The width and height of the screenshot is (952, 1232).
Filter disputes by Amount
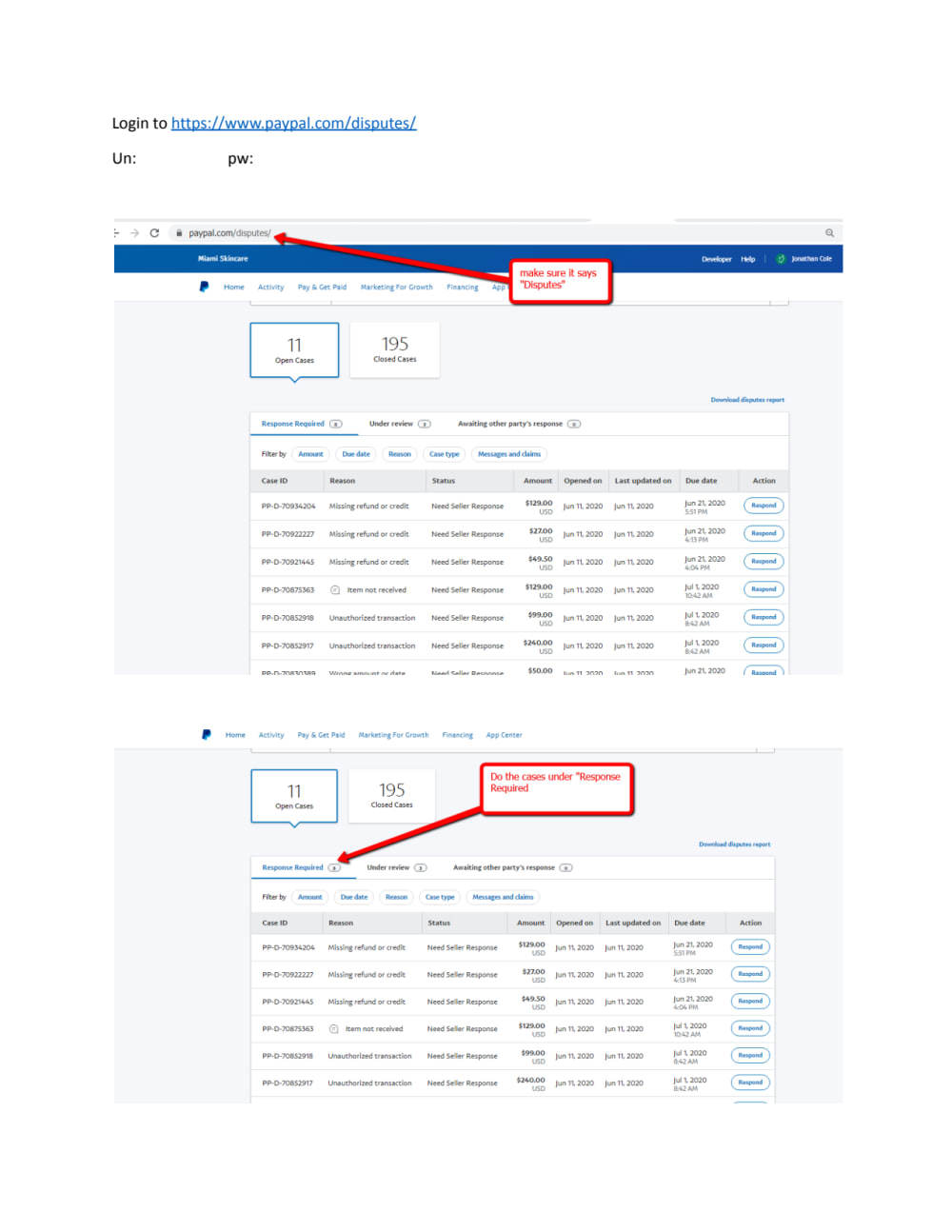(x=310, y=454)
